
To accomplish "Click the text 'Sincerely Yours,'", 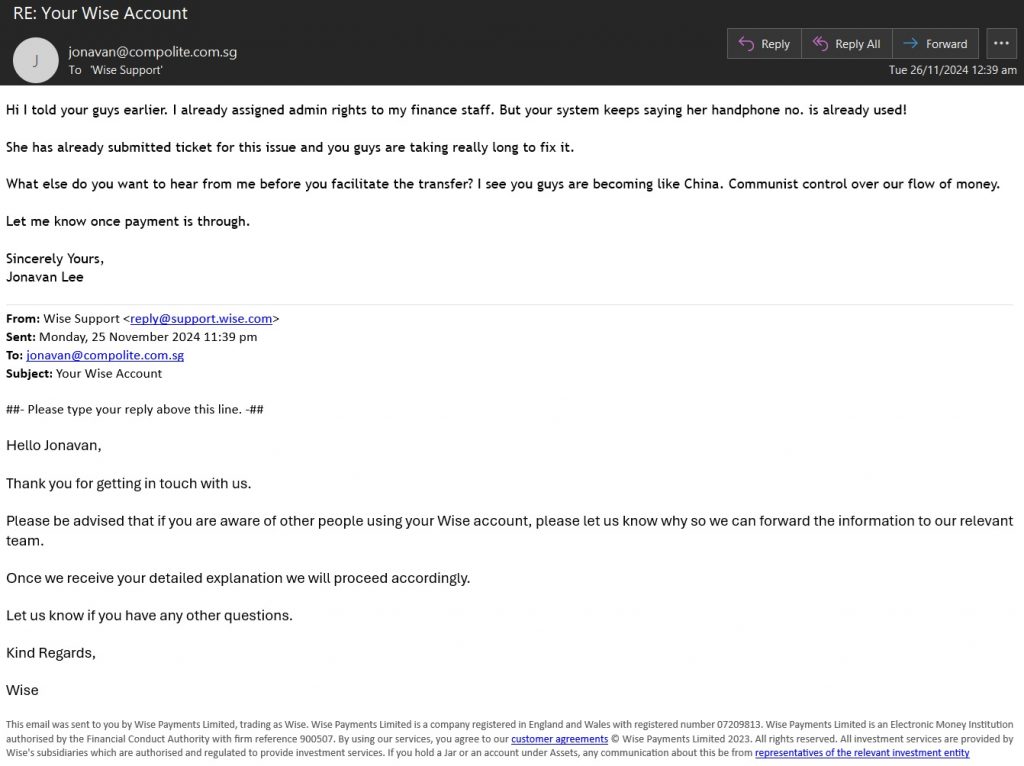I will pos(55,259).
